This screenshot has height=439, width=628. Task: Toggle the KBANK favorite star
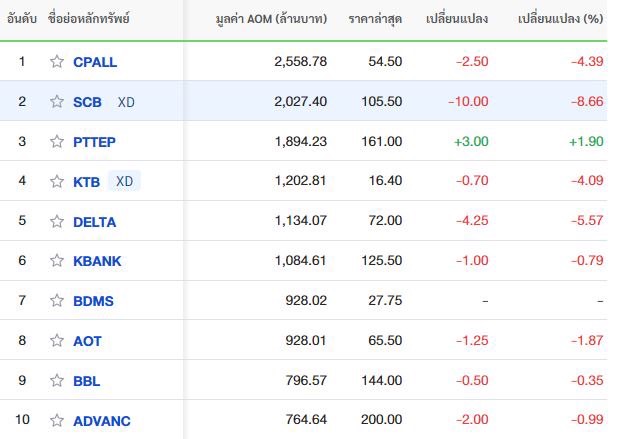click(x=57, y=261)
